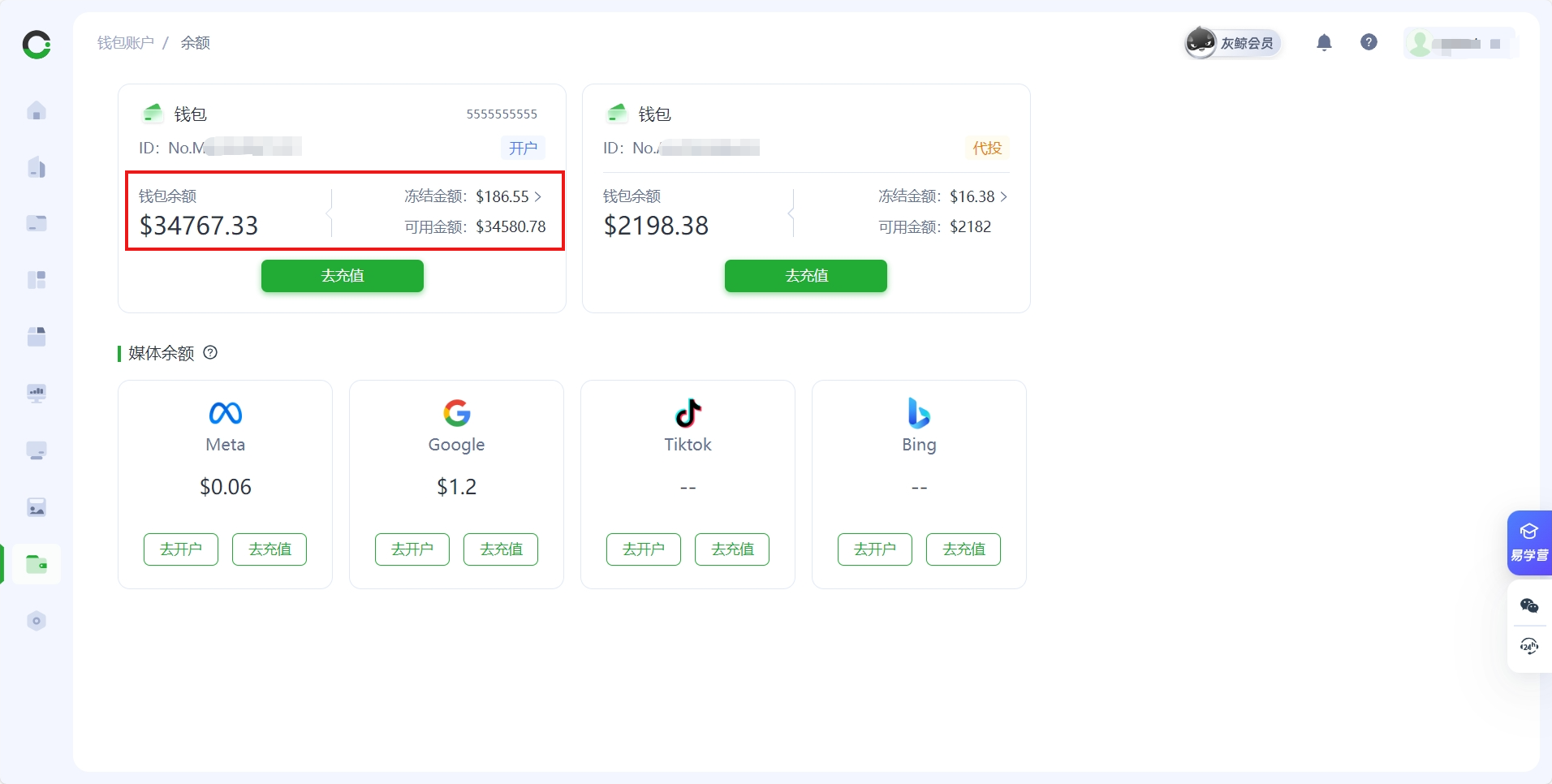Open the 易学营 floating widget
Image resolution: width=1552 pixels, height=784 pixels.
[x=1529, y=542]
